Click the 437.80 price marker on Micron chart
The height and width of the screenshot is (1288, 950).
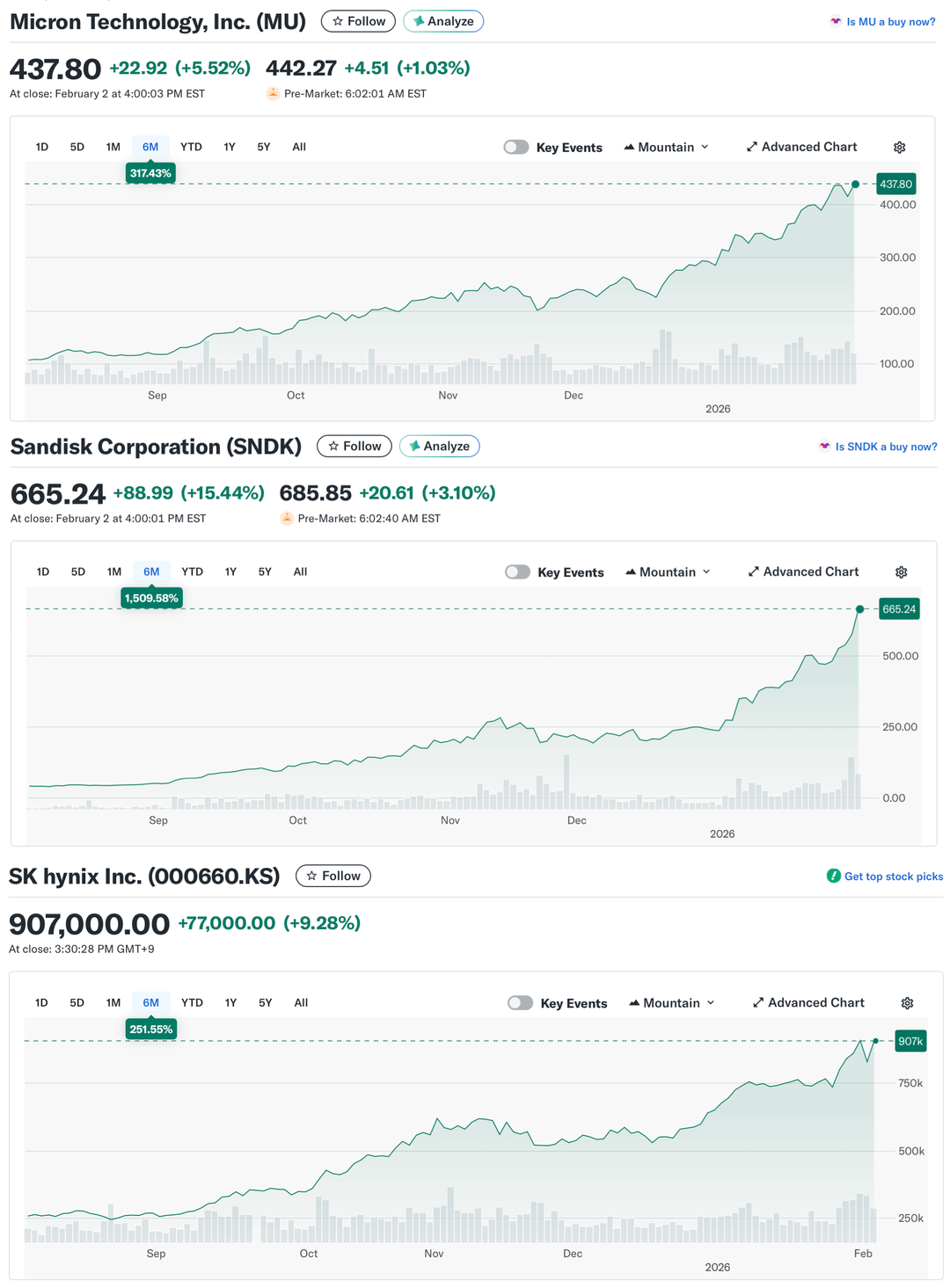pyautogui.click(x=895, y=184)
